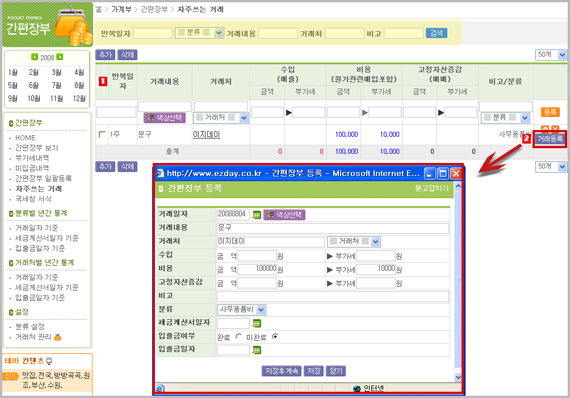The image size is (570, 398).
Task: Focus the 반복일자 search field
Action: click(x=153, y=34)
